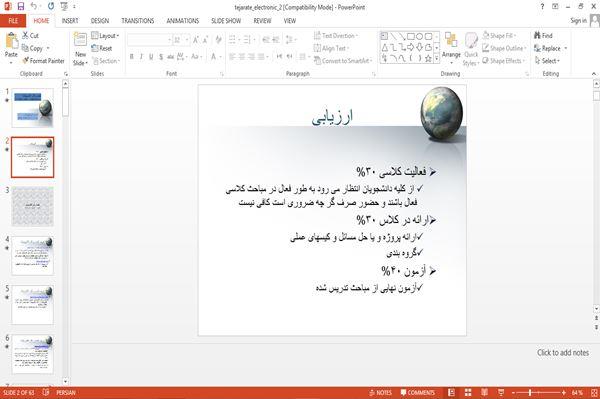Click the Sign in link
Viewport: 600px width, 399px height.
[578, 21]
